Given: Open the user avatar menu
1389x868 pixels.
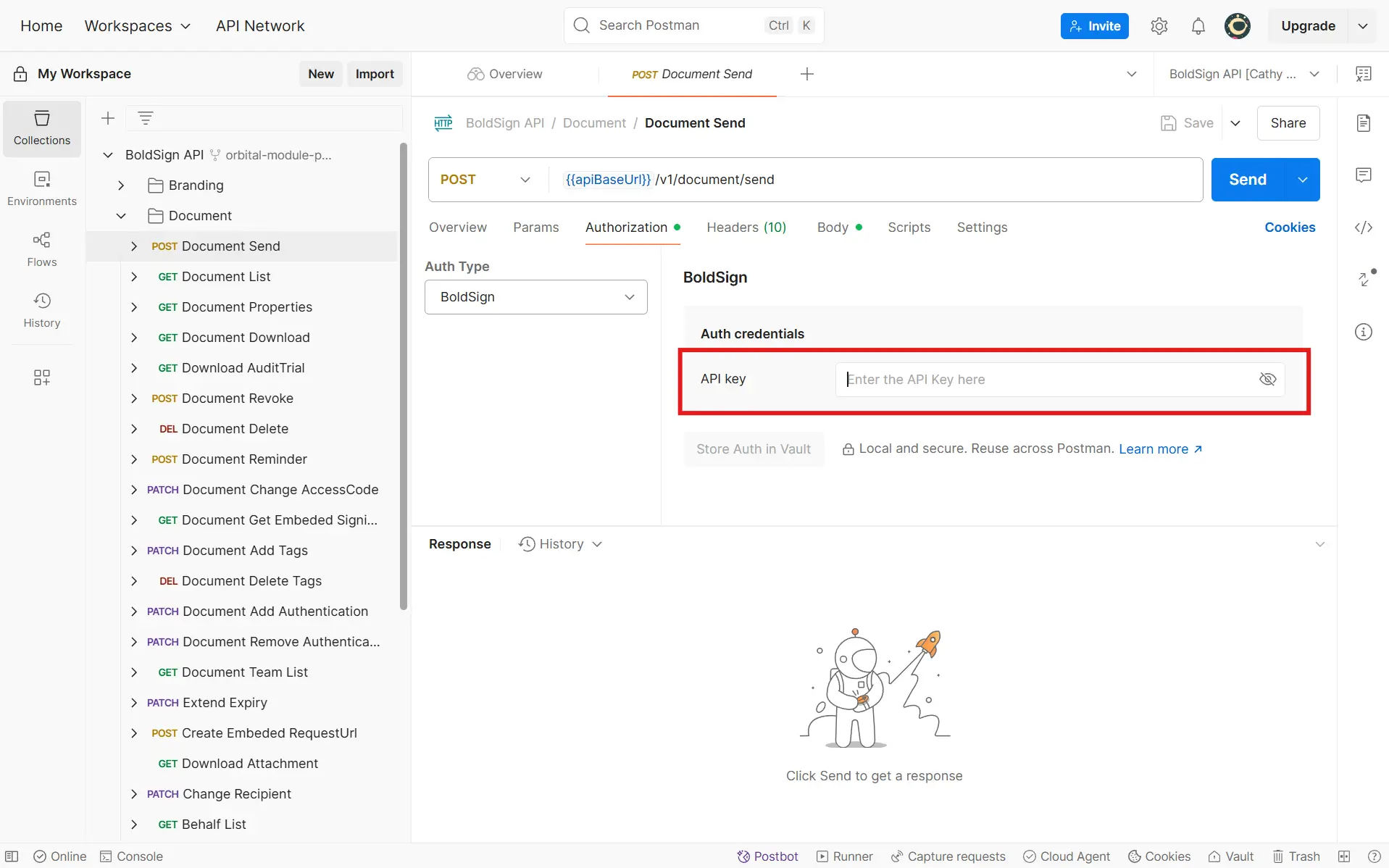Looking at the screenshot, I should pyautogui.click(x=1238, y=26).
